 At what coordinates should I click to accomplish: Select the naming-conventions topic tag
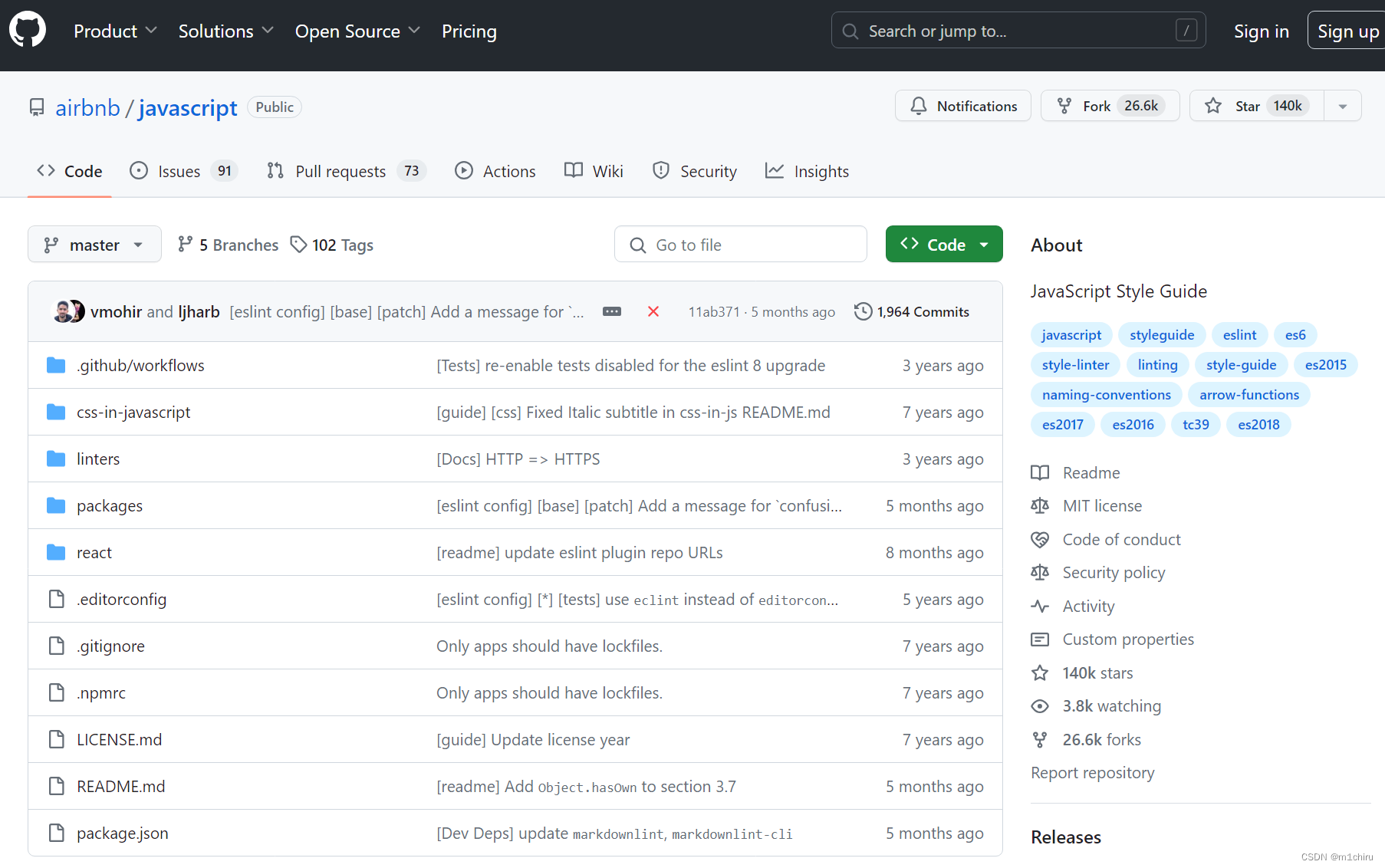coord(1107,394)
